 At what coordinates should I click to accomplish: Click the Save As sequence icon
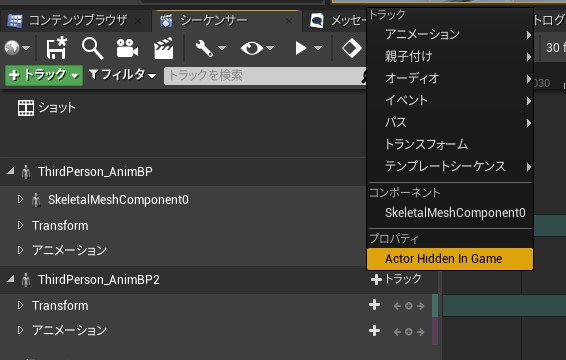56,48
